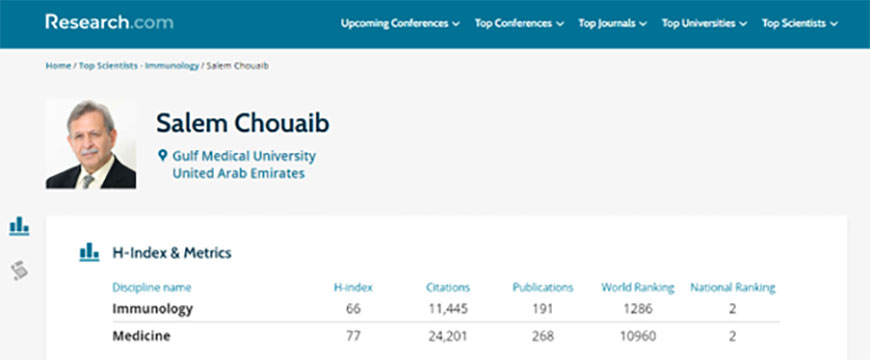Screen dimensions: 870x360
Task: Expand the Top Scientists menu
Action: point(800,23)
